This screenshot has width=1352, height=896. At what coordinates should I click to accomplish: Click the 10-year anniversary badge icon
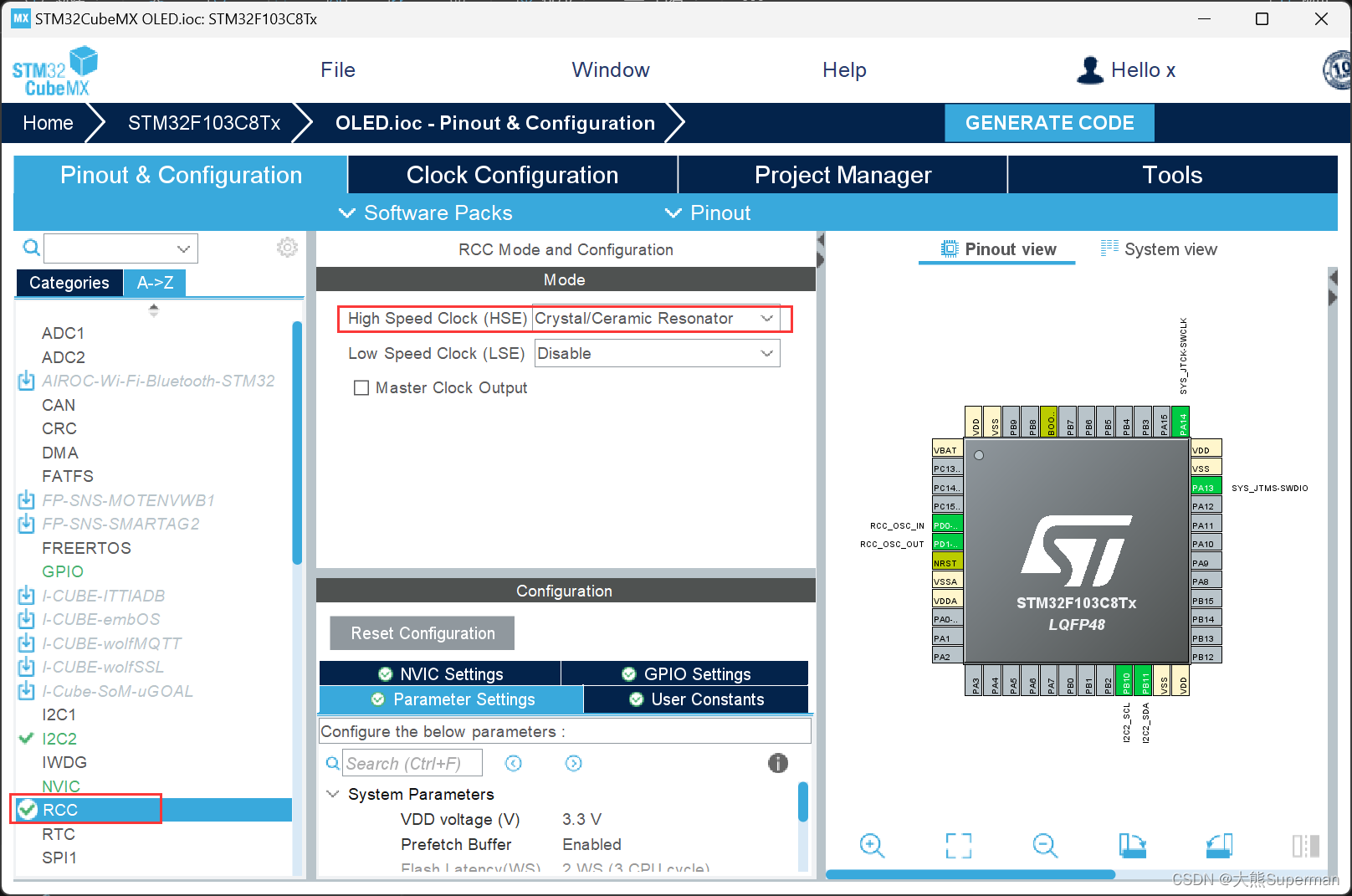pos(1337,70)
